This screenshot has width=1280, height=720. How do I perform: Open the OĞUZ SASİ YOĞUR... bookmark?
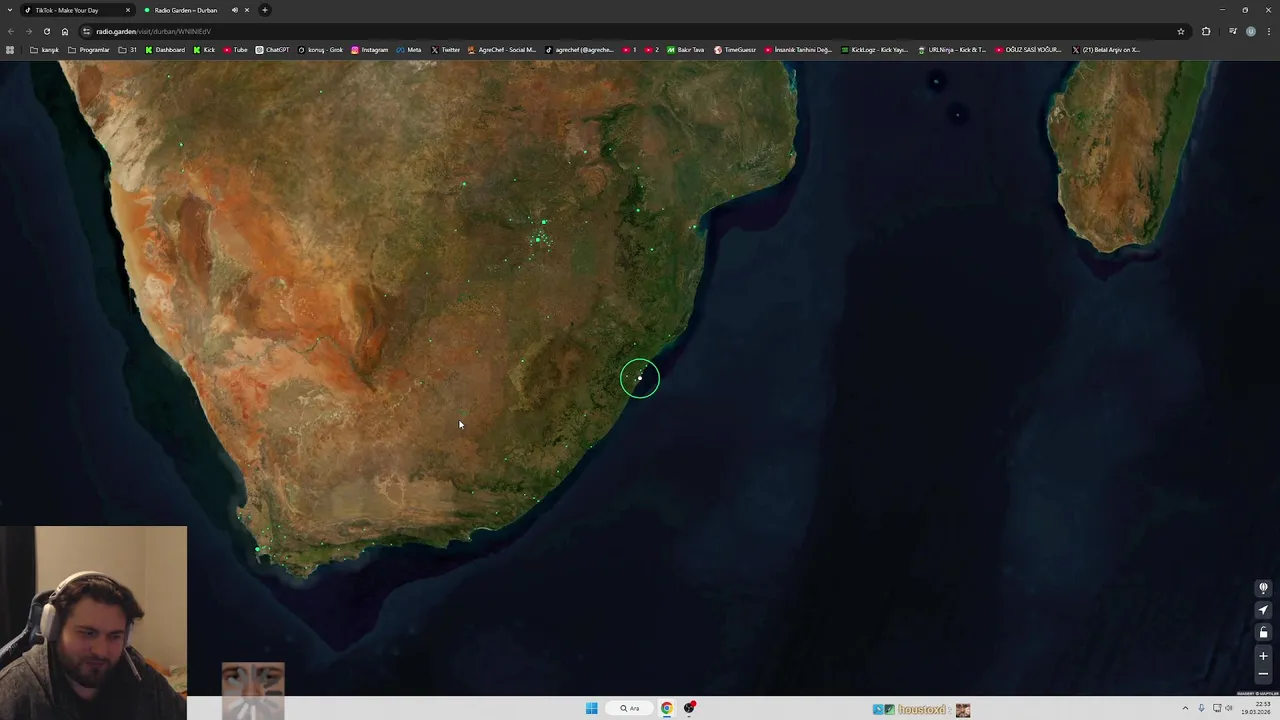[1028, 50]
